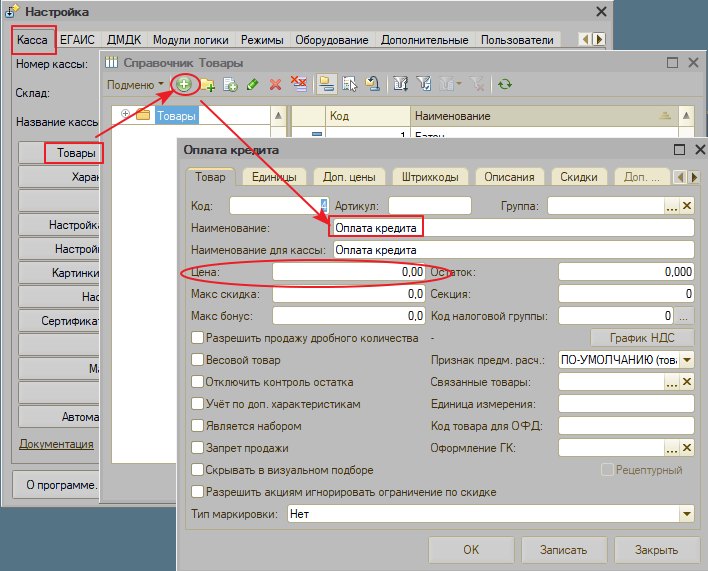Click into the Цена input field
Image resolution: width=708 pixels, height=571 pixels.
349,272
